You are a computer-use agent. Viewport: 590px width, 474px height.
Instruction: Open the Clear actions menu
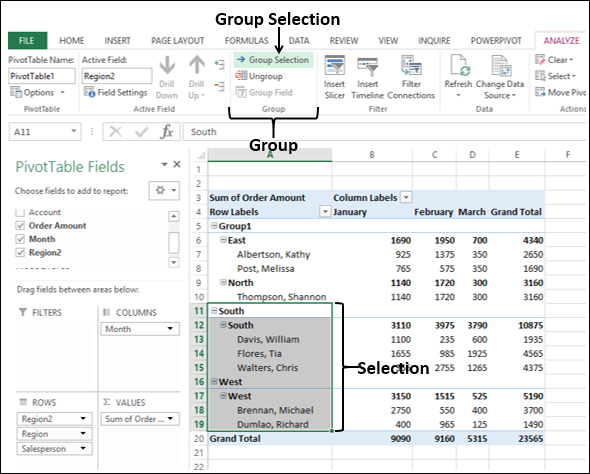coord(555,60)
